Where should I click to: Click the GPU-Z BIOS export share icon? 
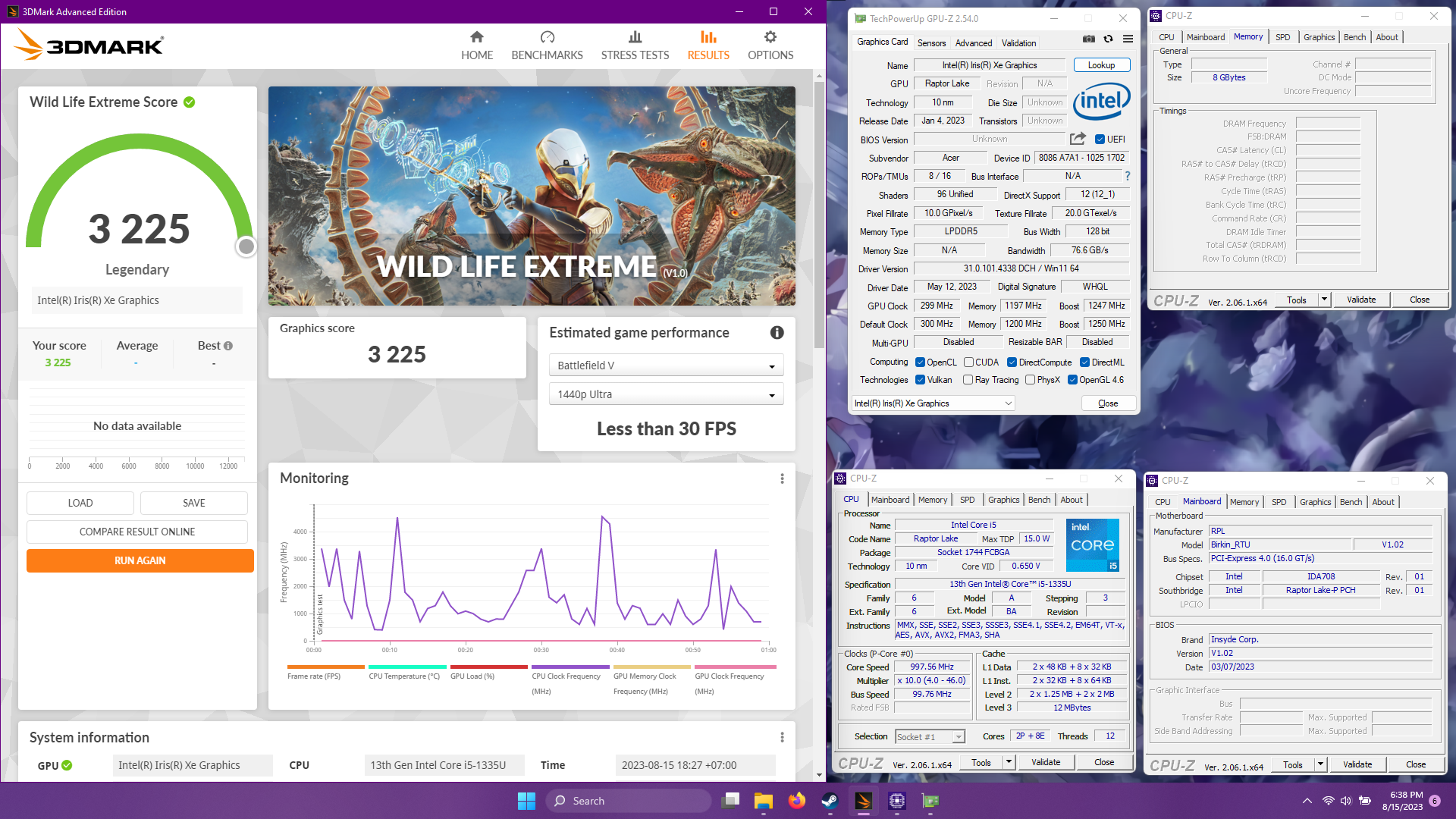[x=1078, y=139]
